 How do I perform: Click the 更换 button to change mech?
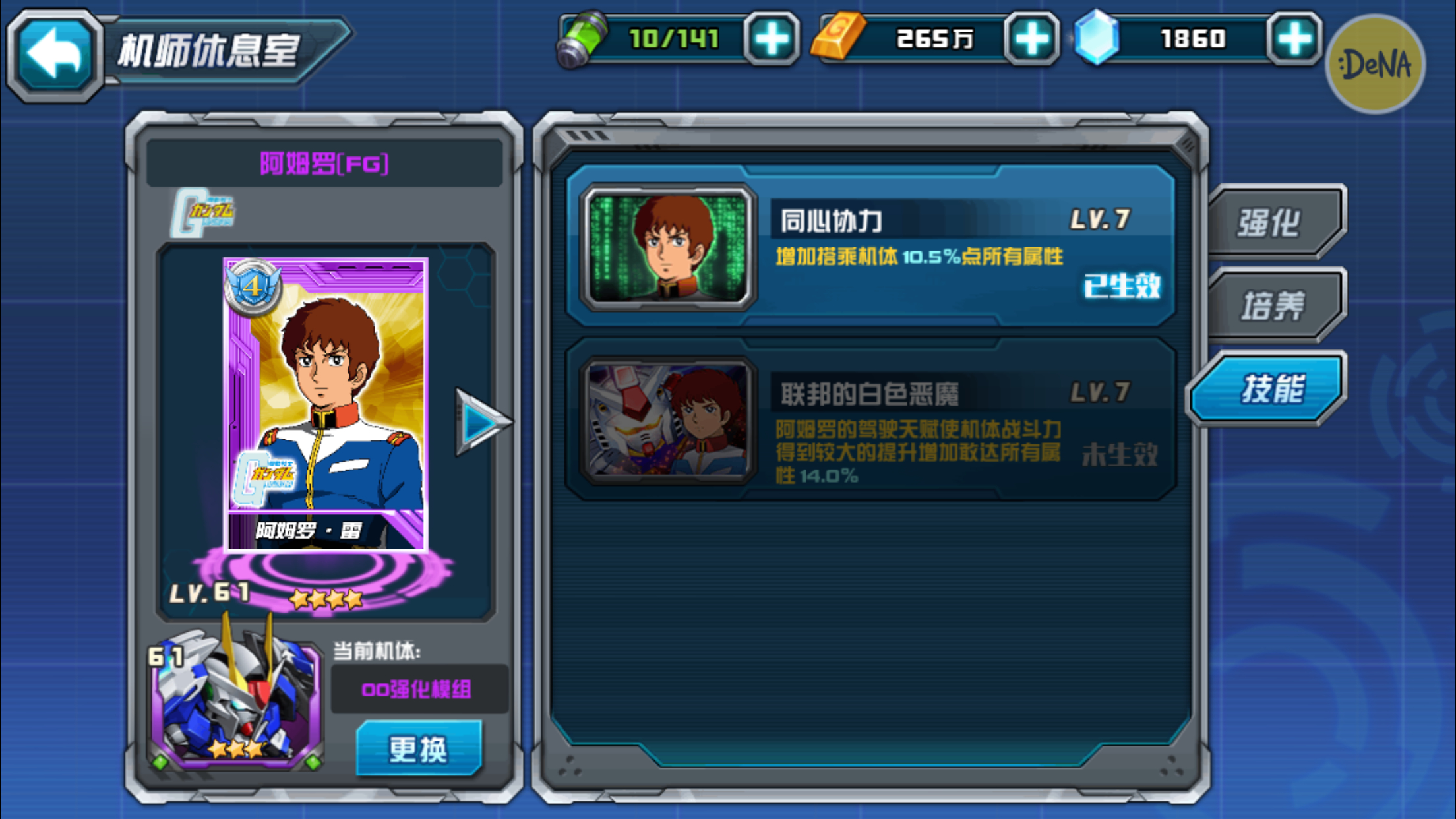tap(419, 748)
